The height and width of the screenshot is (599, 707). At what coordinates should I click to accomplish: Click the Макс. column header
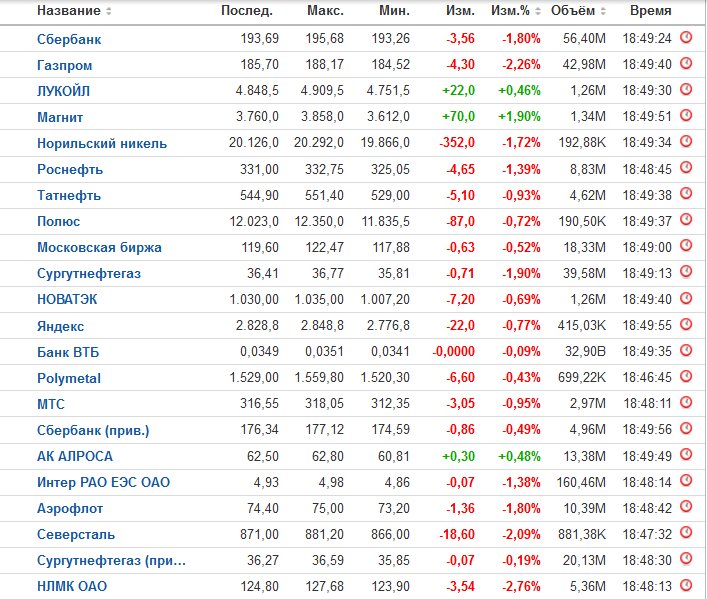click(325, 11)
